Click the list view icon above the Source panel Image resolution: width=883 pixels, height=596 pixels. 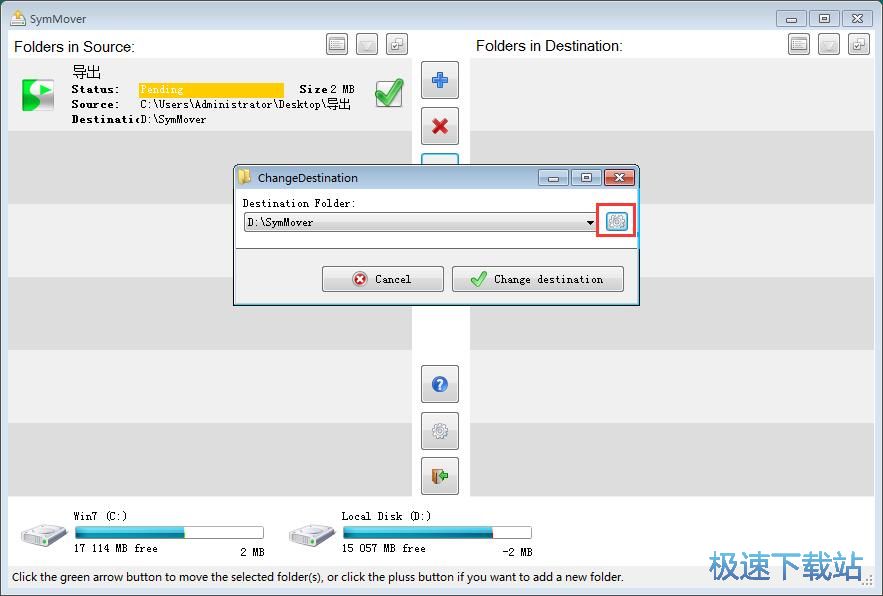click(x=337, y=44)
